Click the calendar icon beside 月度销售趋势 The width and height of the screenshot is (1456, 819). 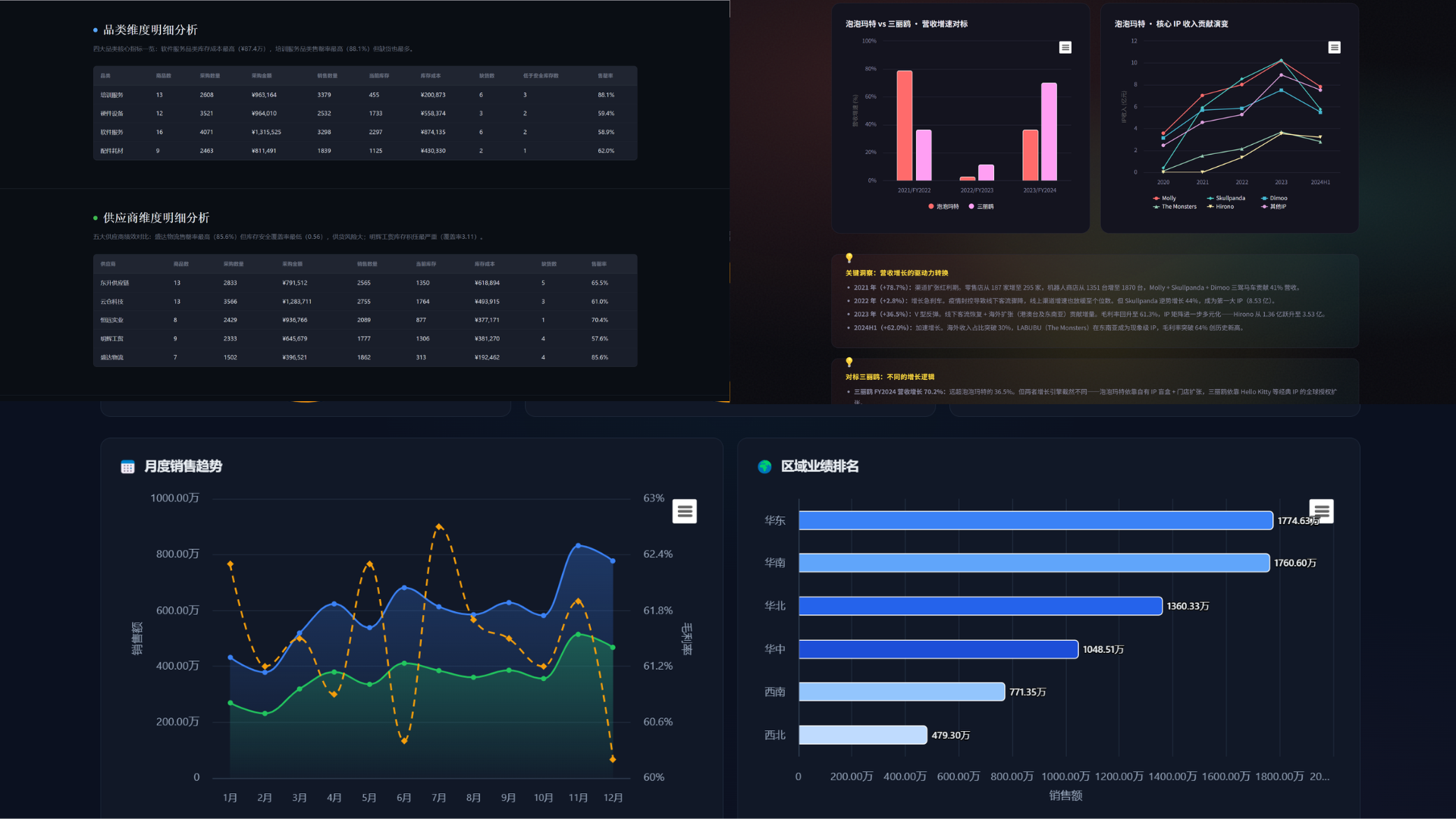[127, 467]
